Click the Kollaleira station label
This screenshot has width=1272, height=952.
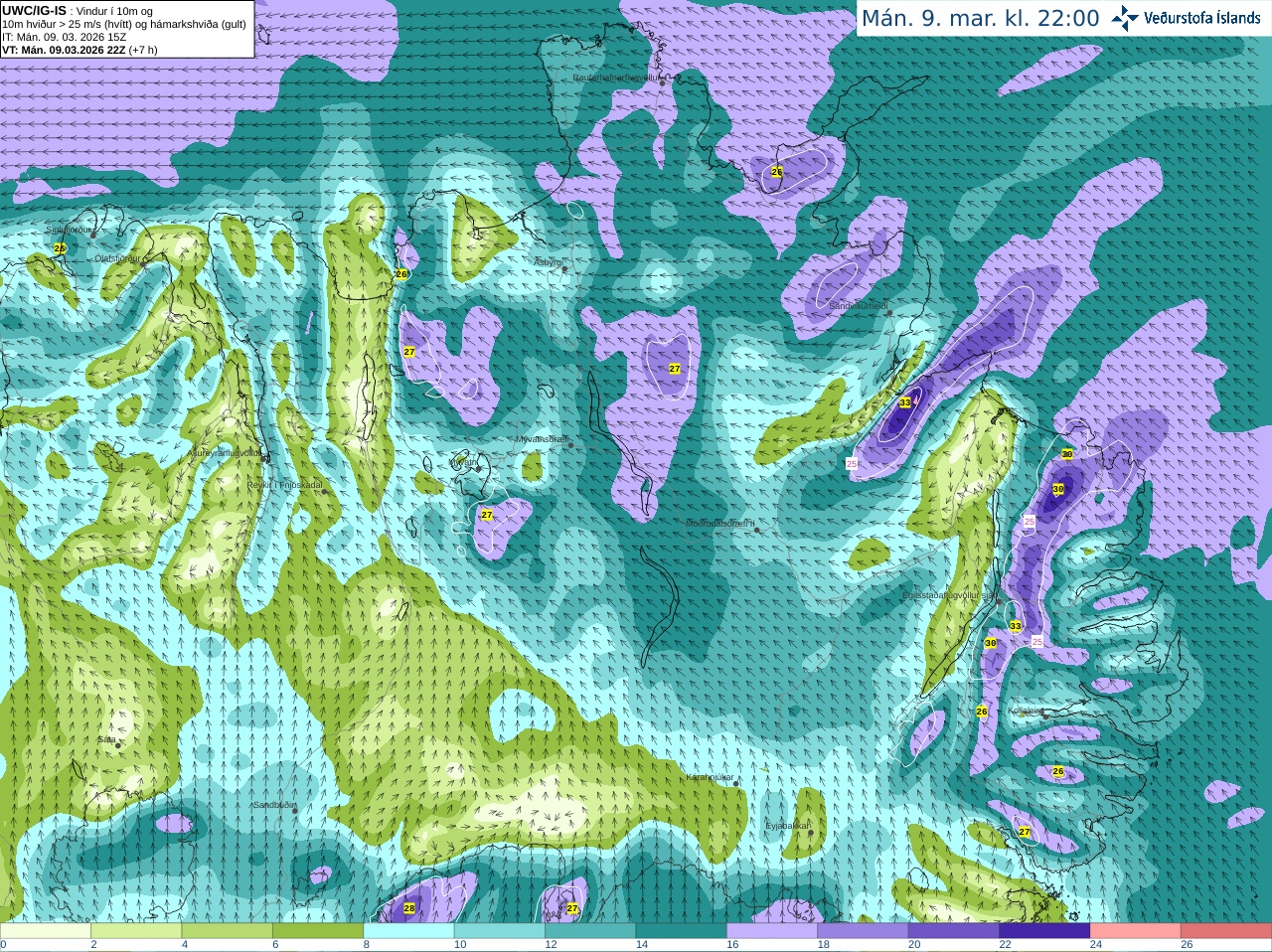click(x=1025, y=711)
